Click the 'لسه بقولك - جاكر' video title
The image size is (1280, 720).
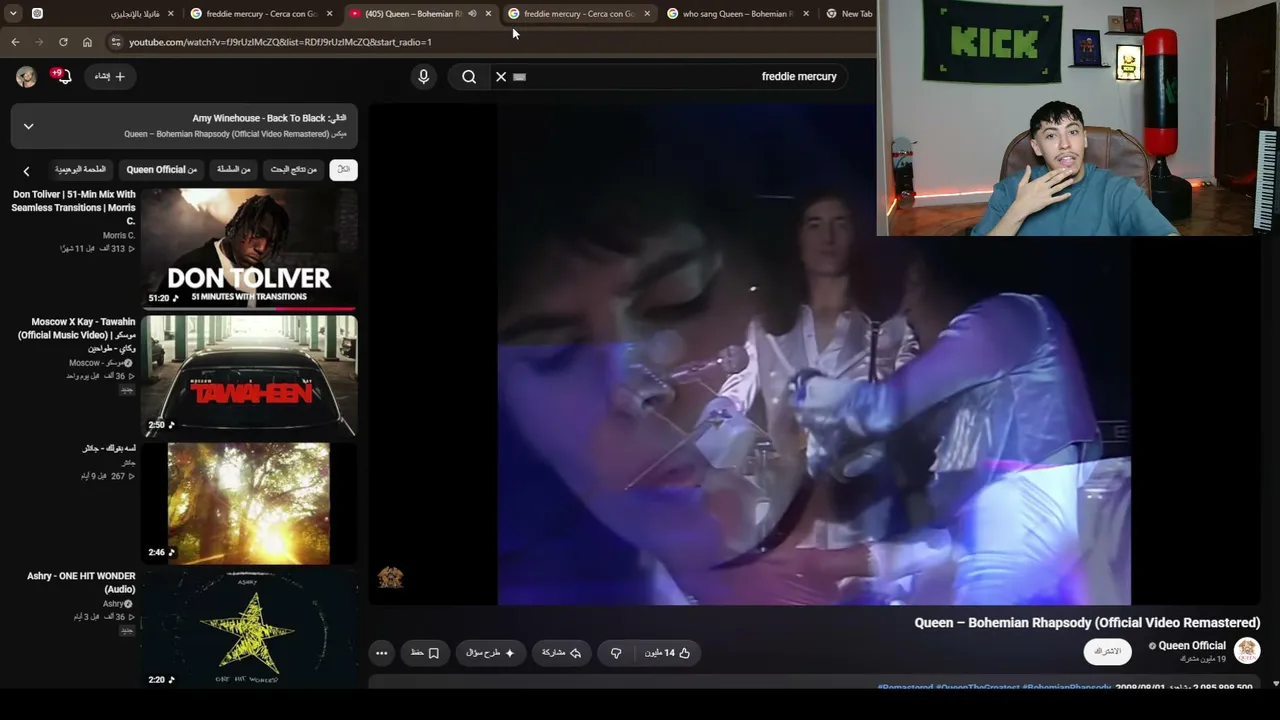coord(109,449)
